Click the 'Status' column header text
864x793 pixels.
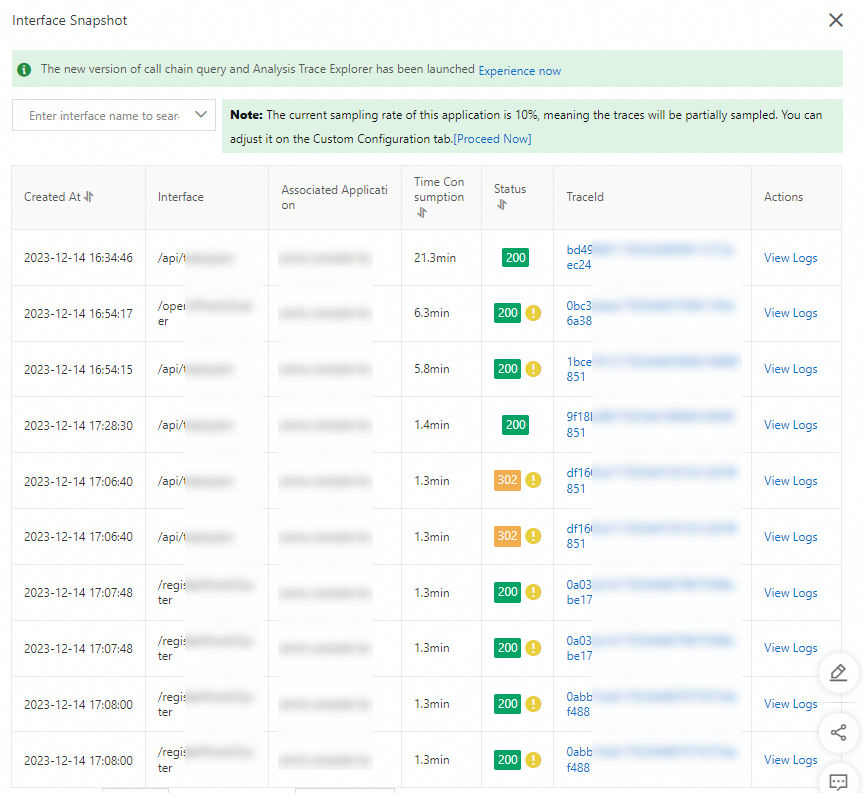coord(510,189)
